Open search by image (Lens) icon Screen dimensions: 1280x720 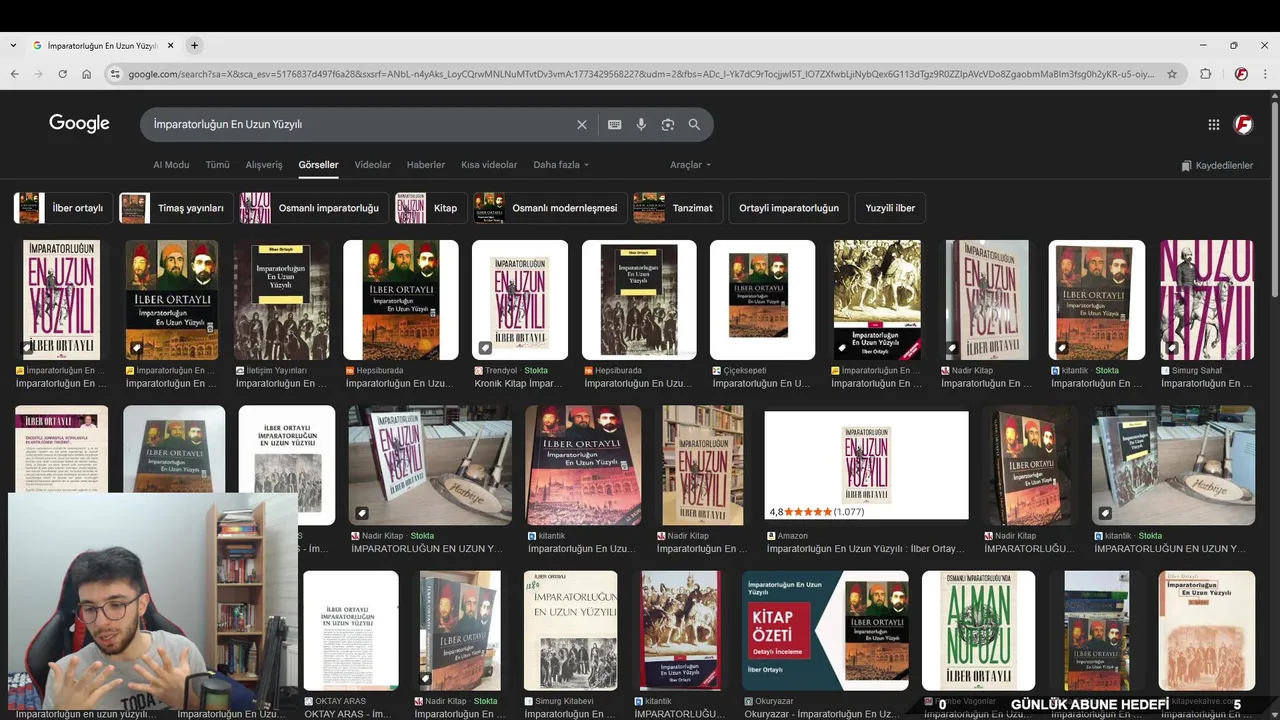coord(668,125)
